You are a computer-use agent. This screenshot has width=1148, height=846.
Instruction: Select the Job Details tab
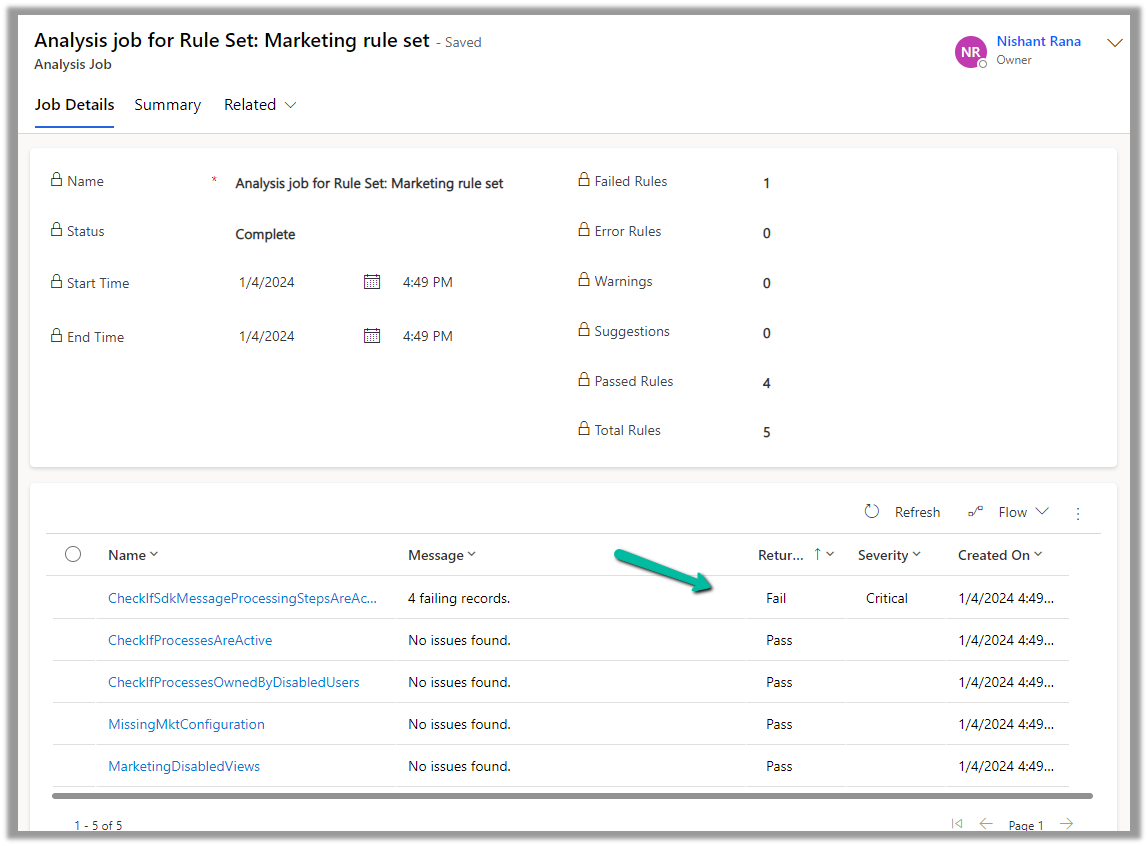75,105
